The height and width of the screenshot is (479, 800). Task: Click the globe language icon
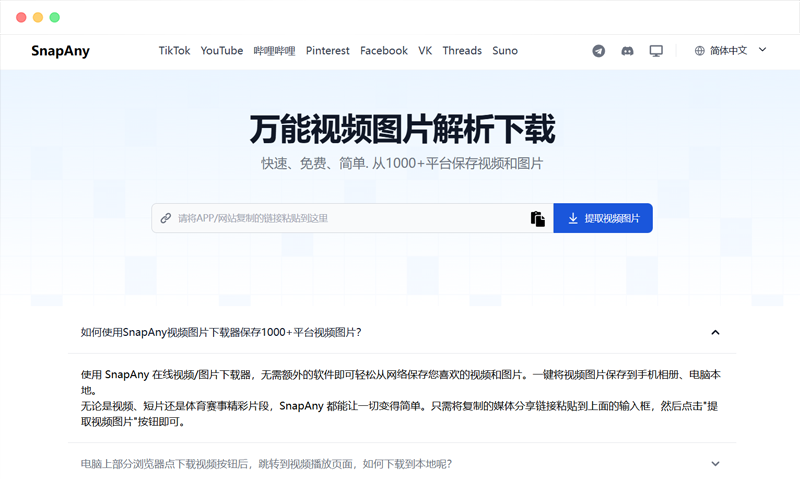tap(699, 51)
